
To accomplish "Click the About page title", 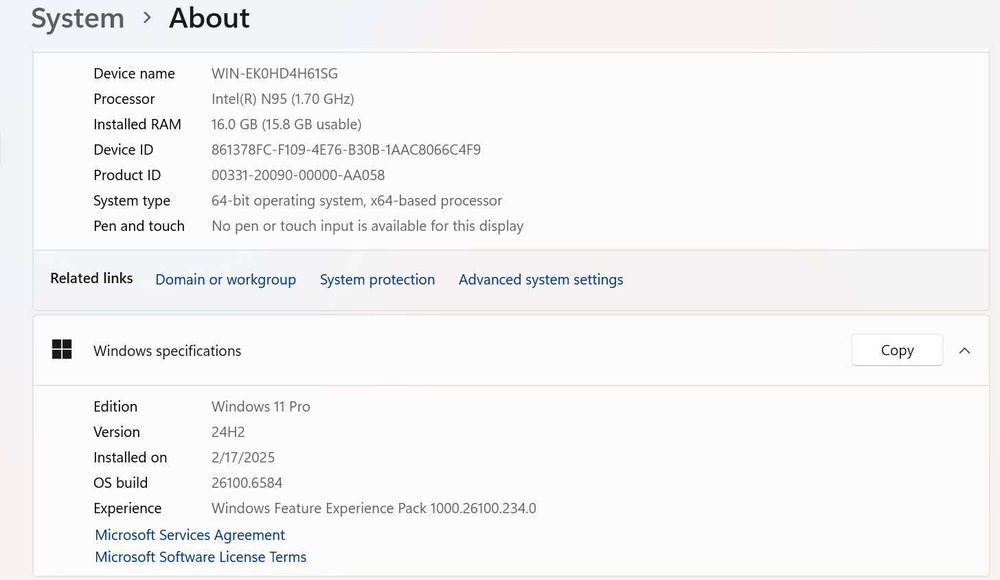I will (209, 18).
